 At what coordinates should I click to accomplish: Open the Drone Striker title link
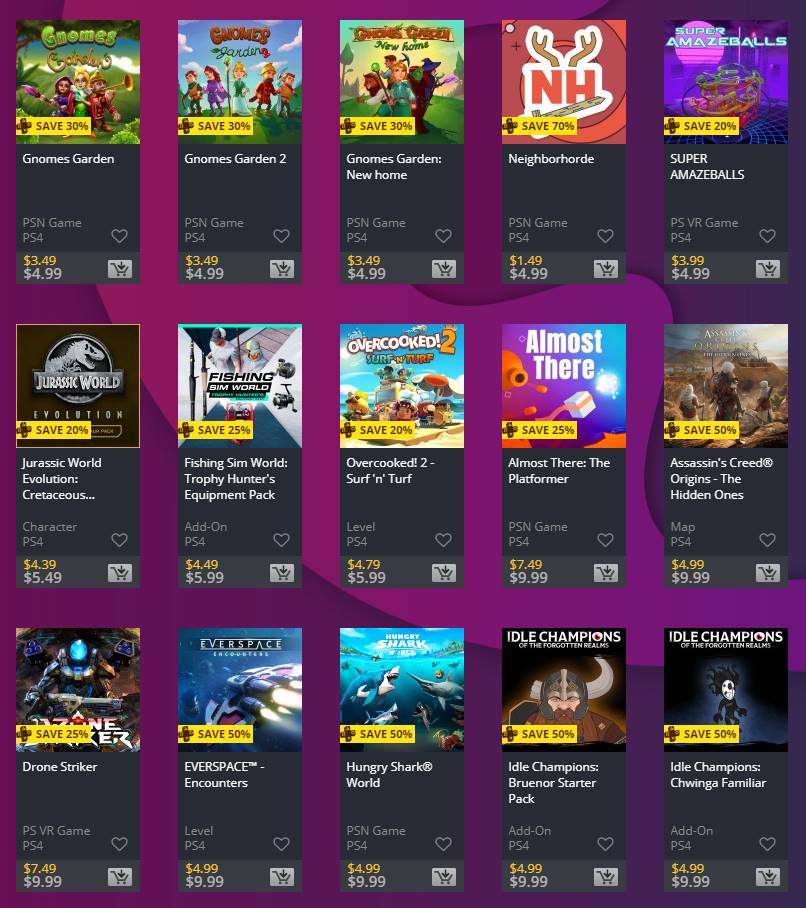60,767
